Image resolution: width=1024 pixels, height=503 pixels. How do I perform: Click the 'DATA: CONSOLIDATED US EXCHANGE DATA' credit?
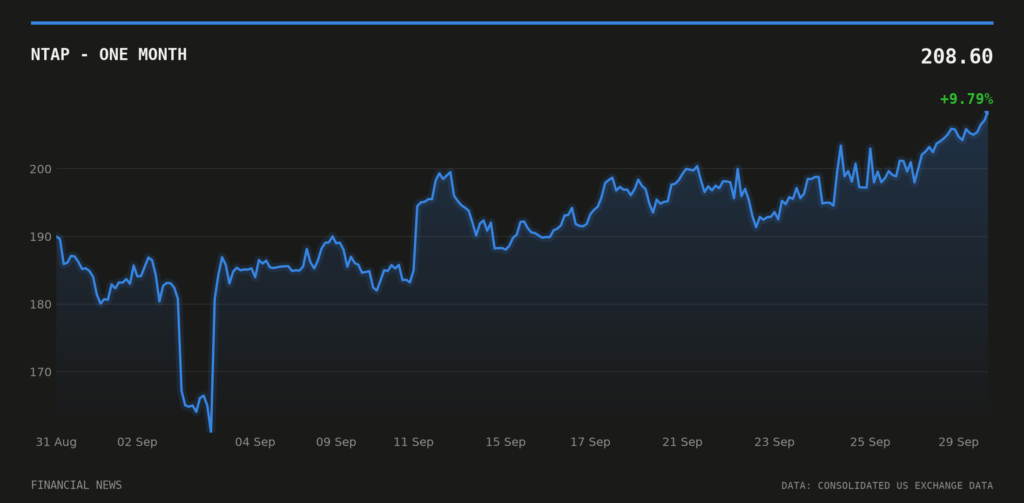(x=887, y=485)
